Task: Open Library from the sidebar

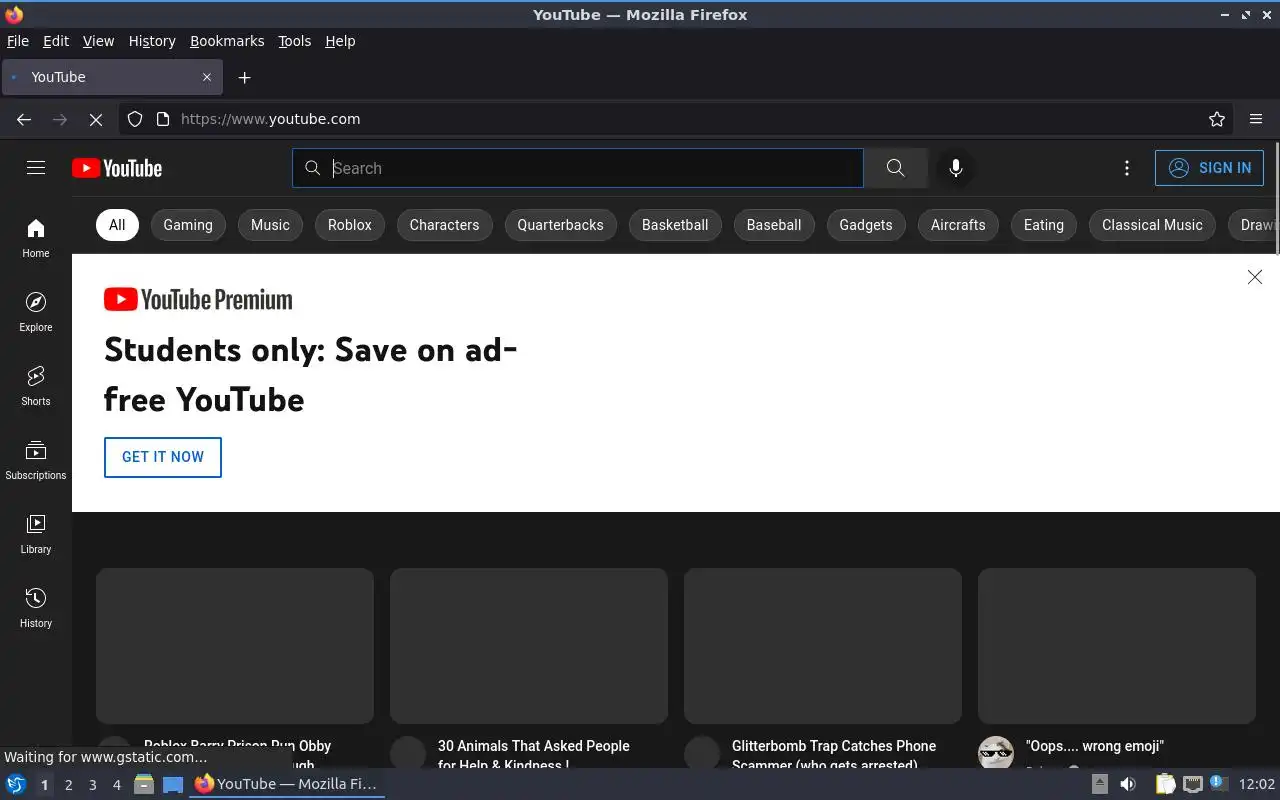Action: click(36, 534)
